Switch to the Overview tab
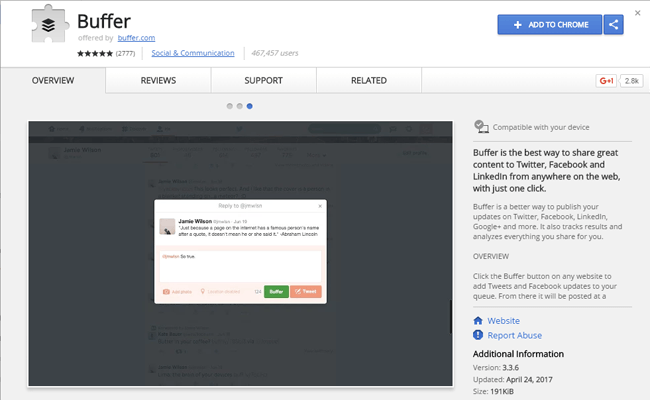Screen dimensions: 650x400 [53, 80]
